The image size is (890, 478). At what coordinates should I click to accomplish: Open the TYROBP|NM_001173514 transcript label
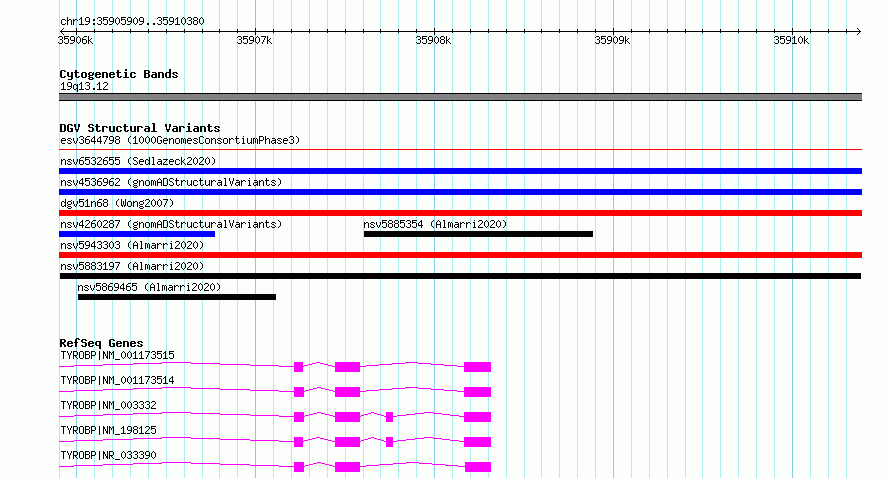pos(117,380)
